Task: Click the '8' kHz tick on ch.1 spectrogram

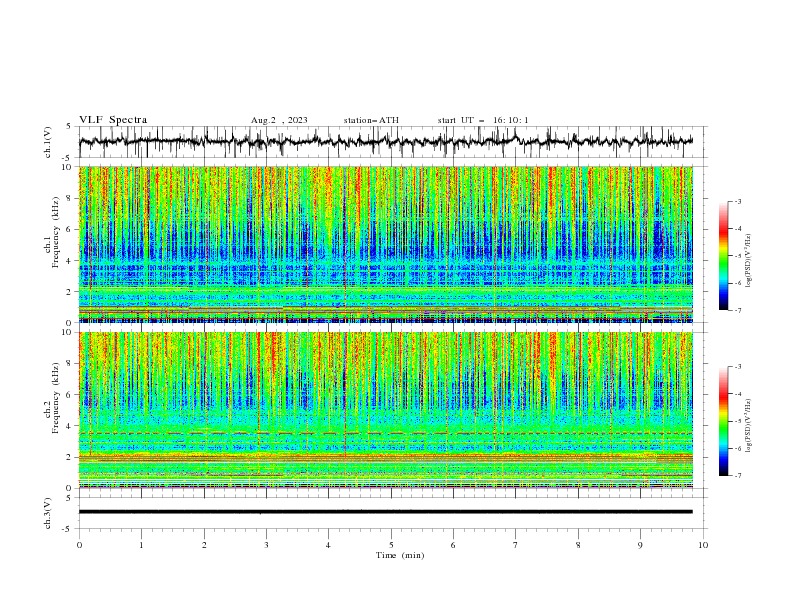Action: 71,198
